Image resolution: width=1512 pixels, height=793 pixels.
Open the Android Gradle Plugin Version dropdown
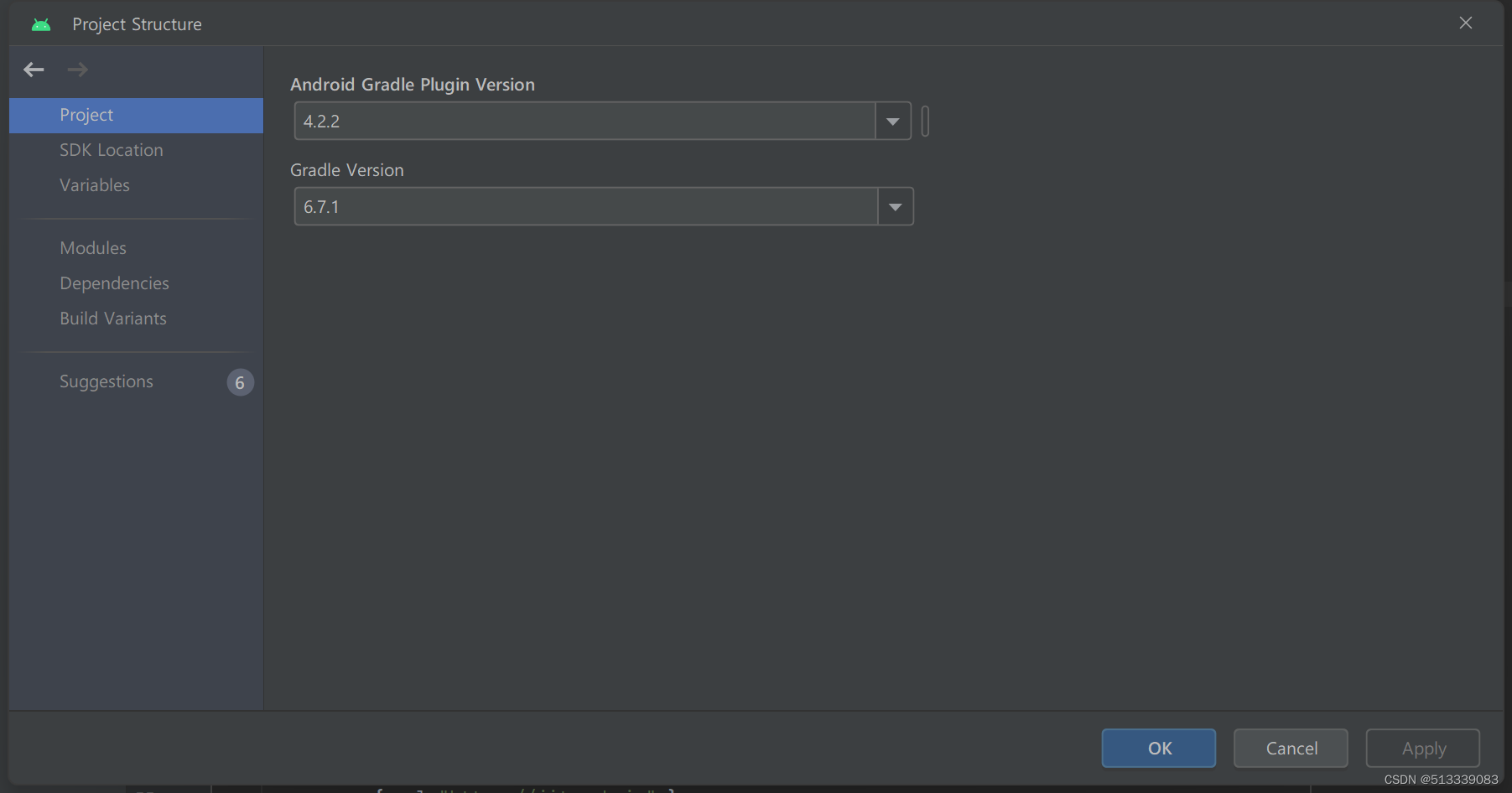click(x=892, y=121)
